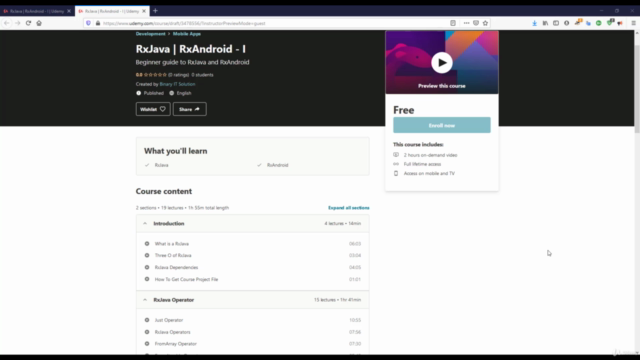Click '2 hours on-demand video' text
This screenshot has width=640, height=360.
click(431, 155)
